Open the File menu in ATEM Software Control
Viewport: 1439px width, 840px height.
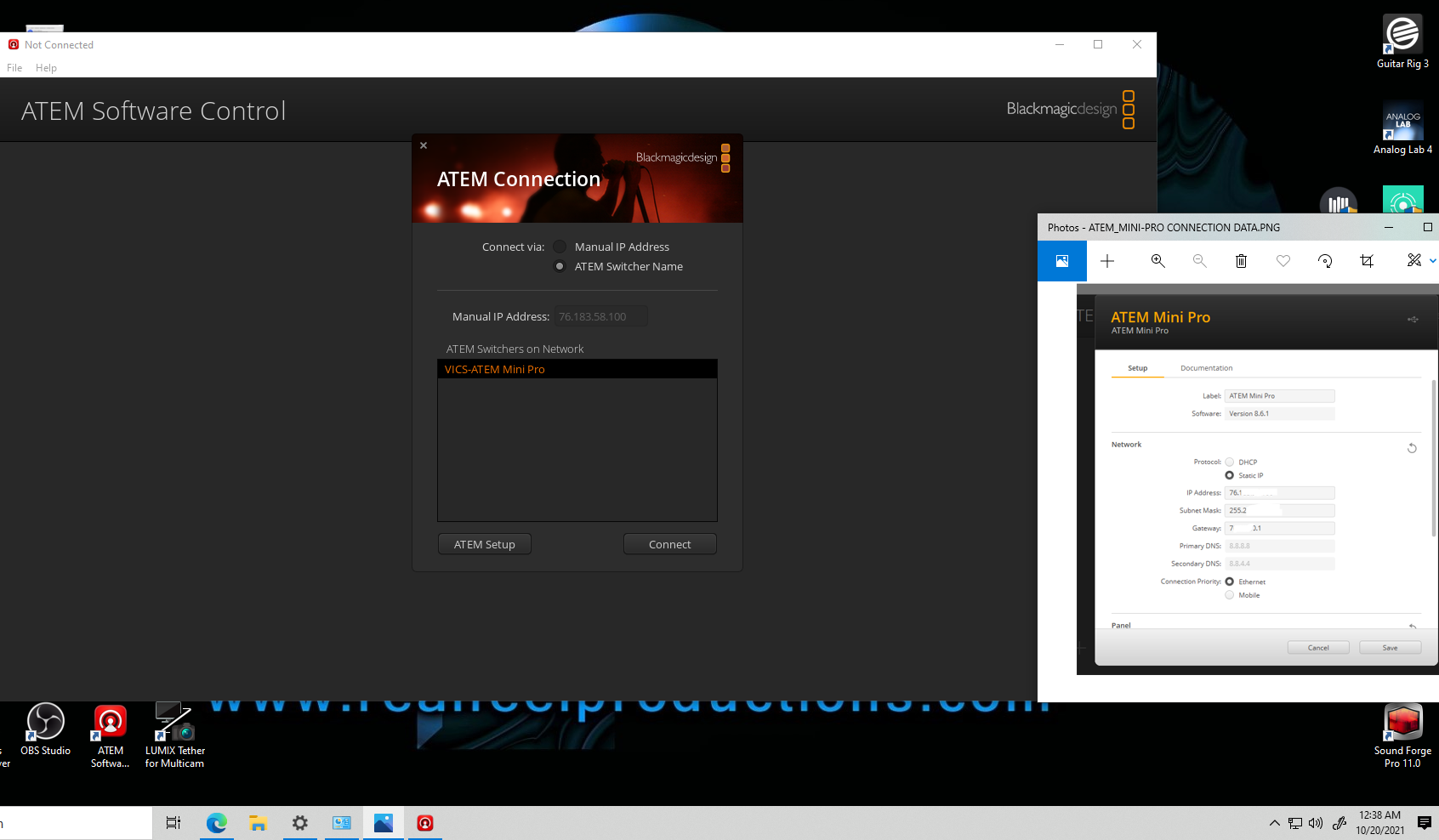pyautogui.click(x=14, y=68)
